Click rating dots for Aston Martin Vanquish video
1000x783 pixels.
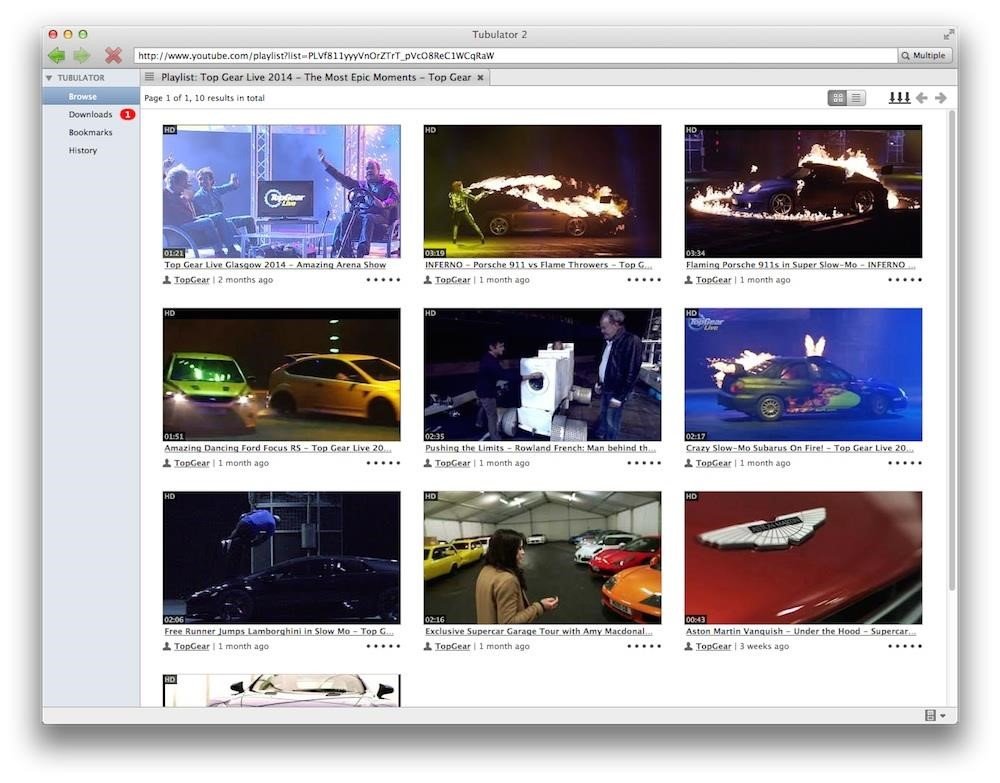(x=905, y=646)
